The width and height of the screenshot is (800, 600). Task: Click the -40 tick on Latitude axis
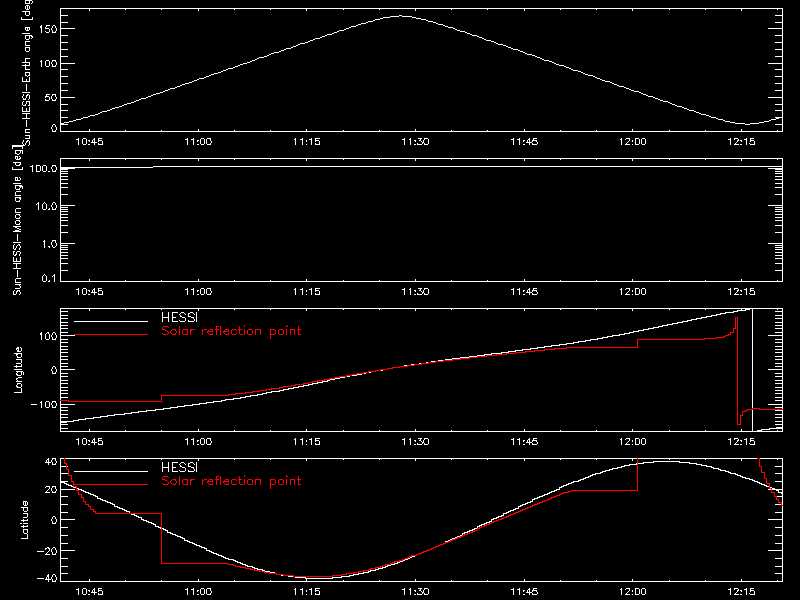coord(47,579)
